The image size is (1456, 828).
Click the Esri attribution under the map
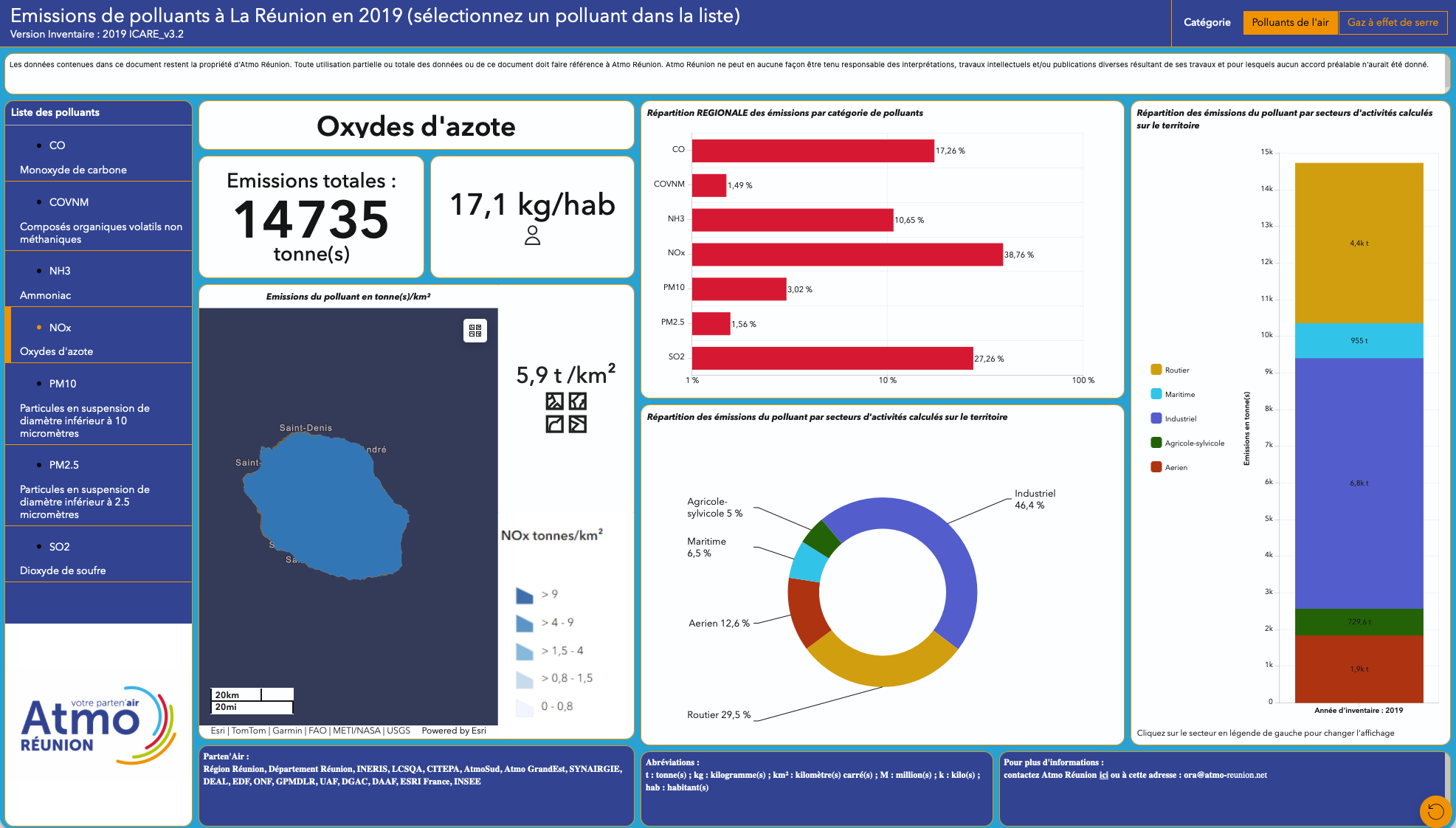(x=218, y=731)
